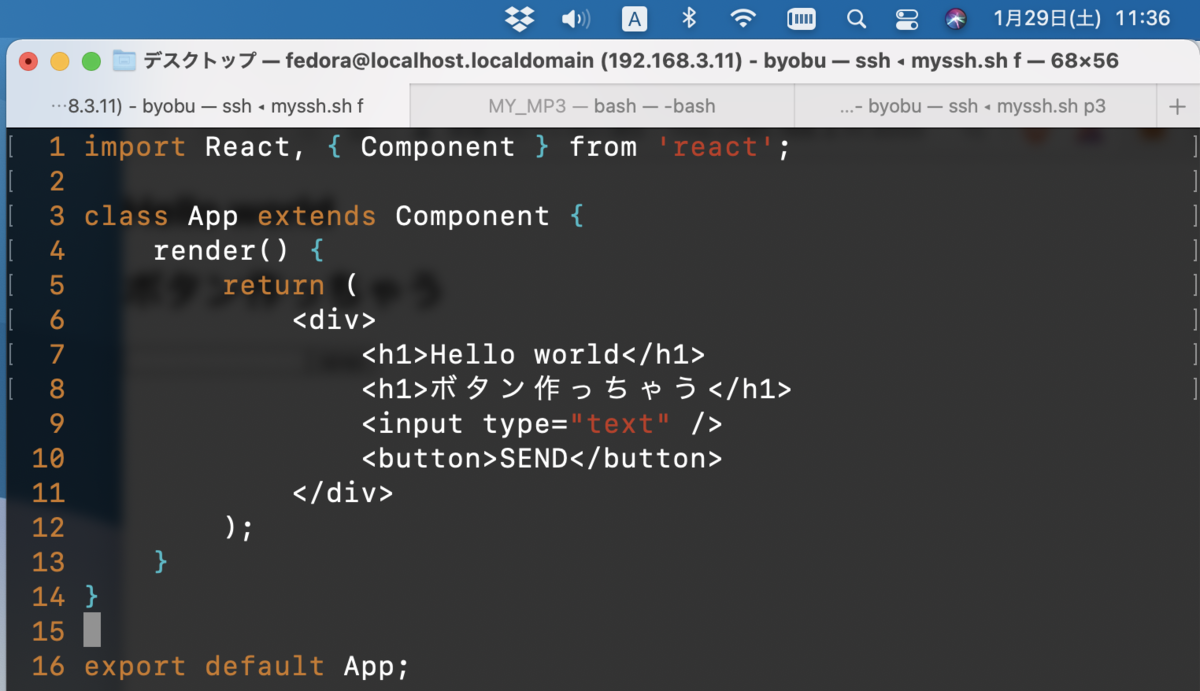1200x691 pixels.
Task: Click the closing </div> tag on line 11
Action: tap(343, 493)
